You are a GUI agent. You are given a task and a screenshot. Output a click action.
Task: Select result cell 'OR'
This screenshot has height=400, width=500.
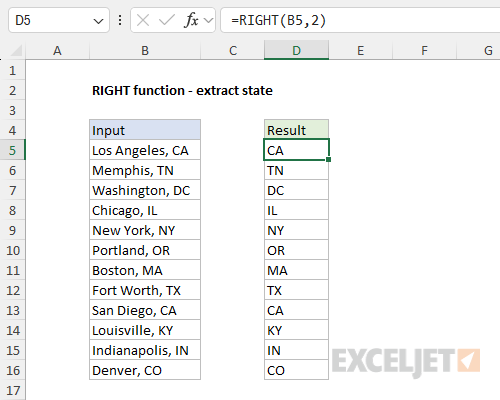point(296,250)
